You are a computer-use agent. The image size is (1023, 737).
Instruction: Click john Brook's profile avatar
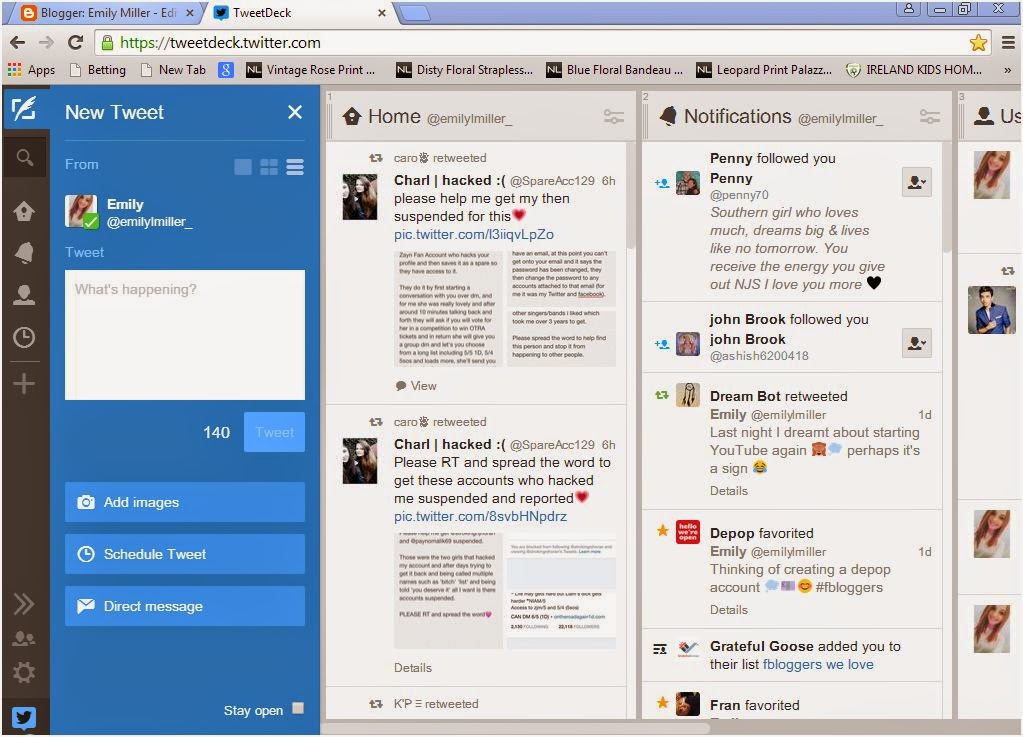688,344
